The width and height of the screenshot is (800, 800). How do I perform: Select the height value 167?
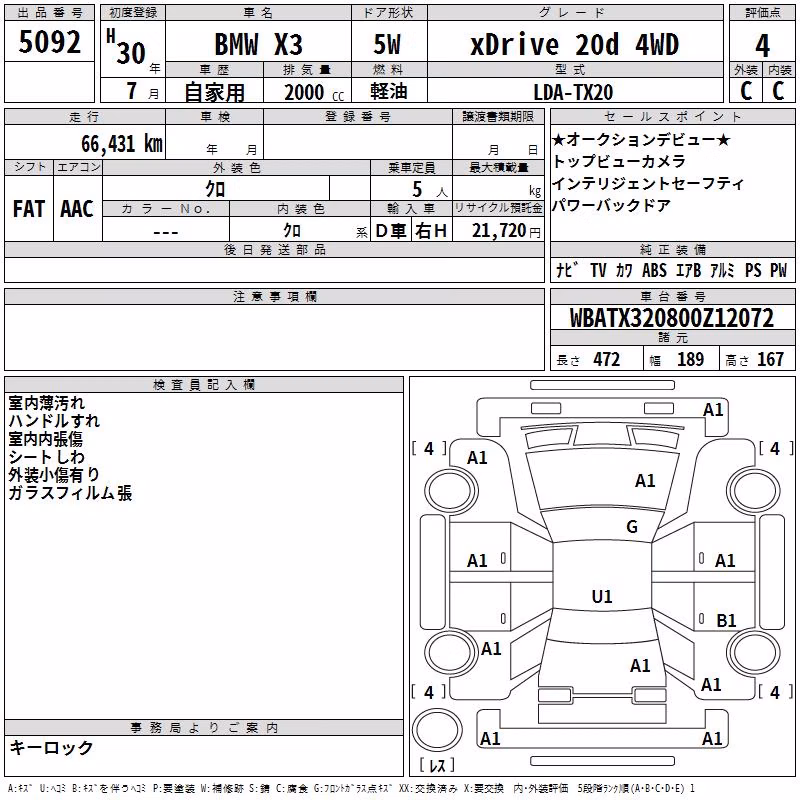tap(770, 359)
